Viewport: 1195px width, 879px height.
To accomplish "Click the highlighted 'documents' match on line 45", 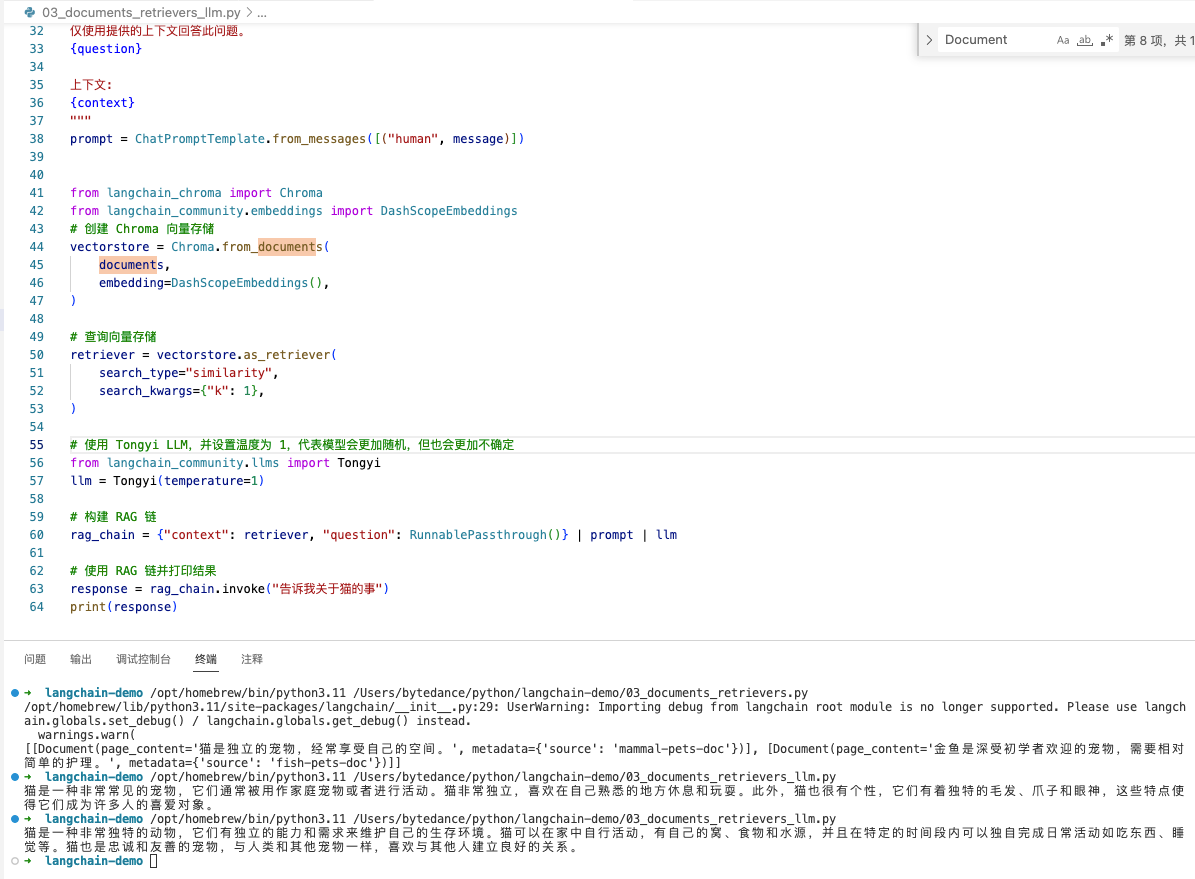I will pos(127,265).
